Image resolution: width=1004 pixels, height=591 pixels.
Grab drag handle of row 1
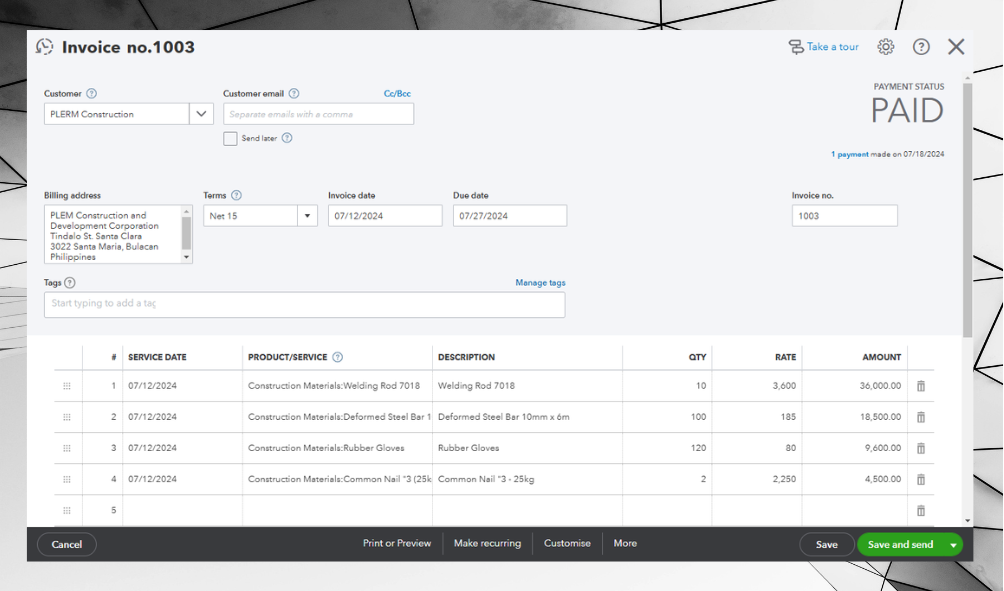[67, 386]
